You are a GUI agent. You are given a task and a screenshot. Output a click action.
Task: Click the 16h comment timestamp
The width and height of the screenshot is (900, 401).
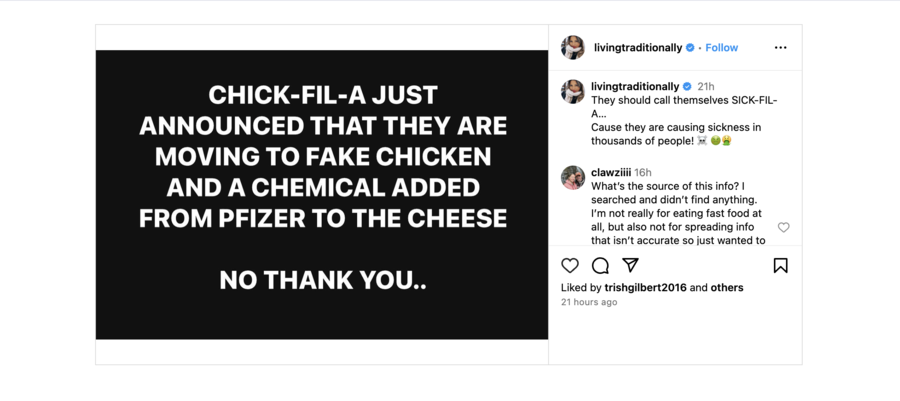click(x=643, y=173)
